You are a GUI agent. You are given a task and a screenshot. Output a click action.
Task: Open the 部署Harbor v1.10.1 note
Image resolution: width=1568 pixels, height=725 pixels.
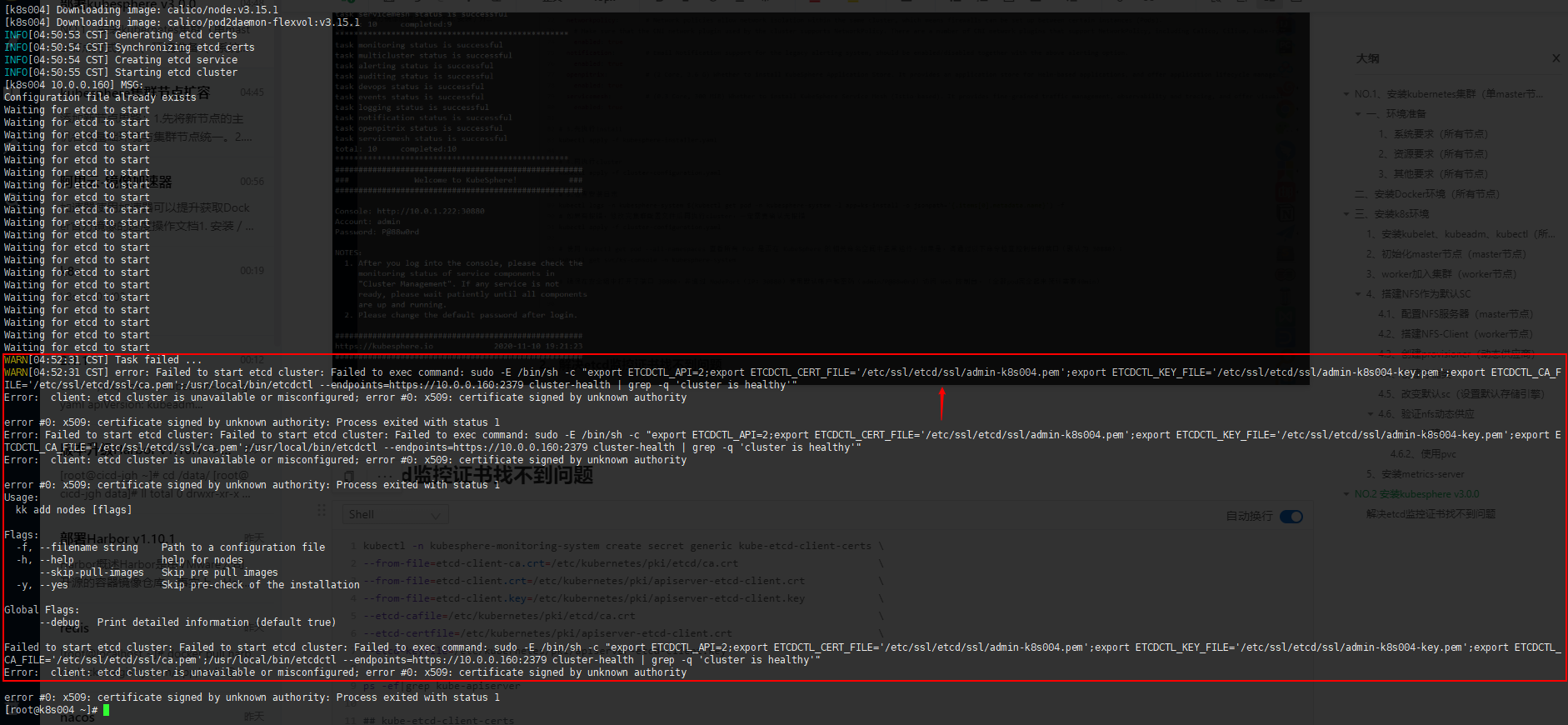(117, 538)
